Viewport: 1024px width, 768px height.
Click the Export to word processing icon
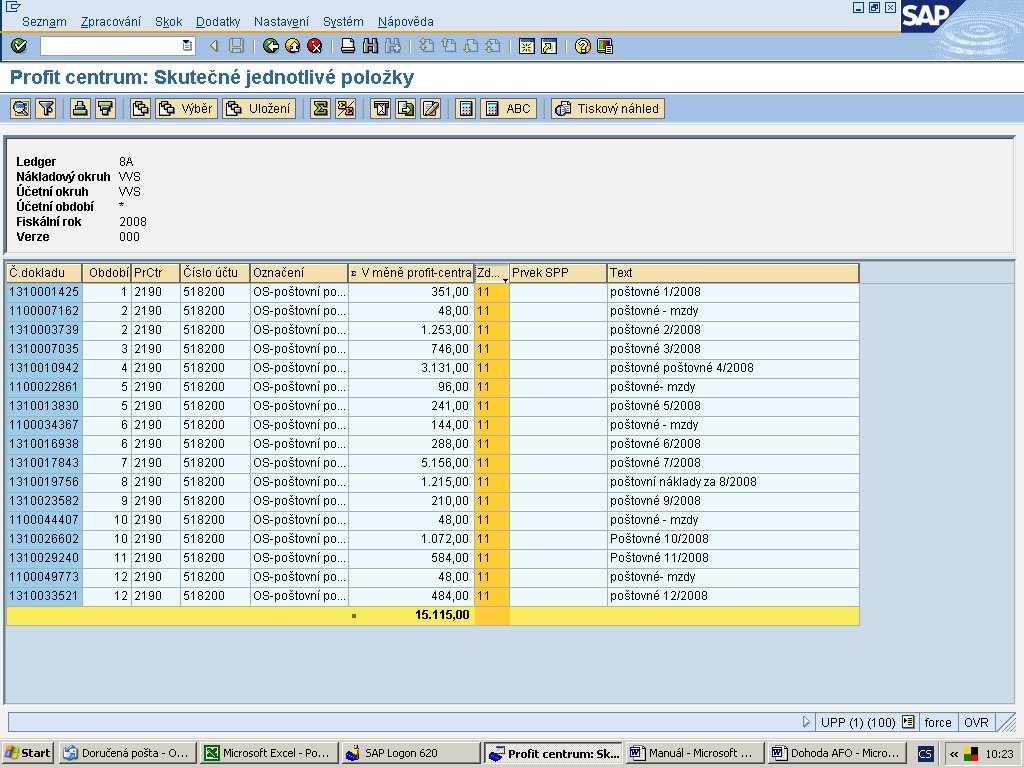click(x=381, y=108)
